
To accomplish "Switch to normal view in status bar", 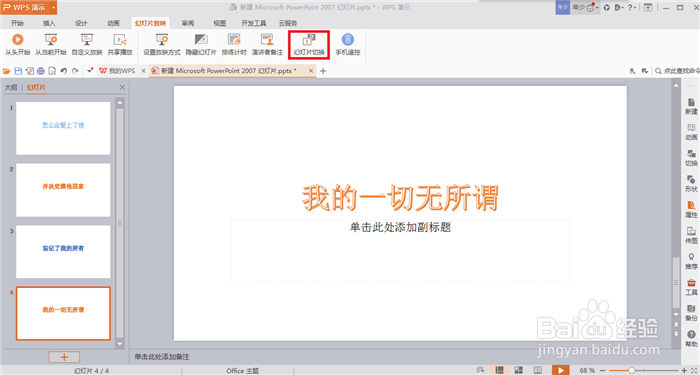I will [500, 370].
